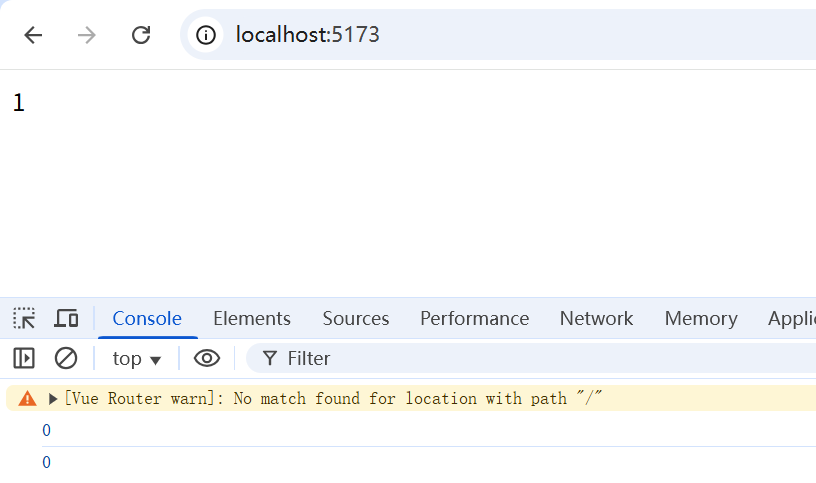Show the console sidebar

tap(24, 358)
